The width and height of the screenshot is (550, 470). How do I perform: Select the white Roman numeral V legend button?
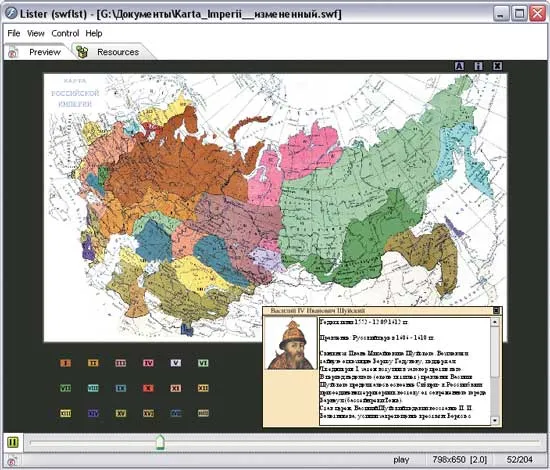[x=176, y=363]
